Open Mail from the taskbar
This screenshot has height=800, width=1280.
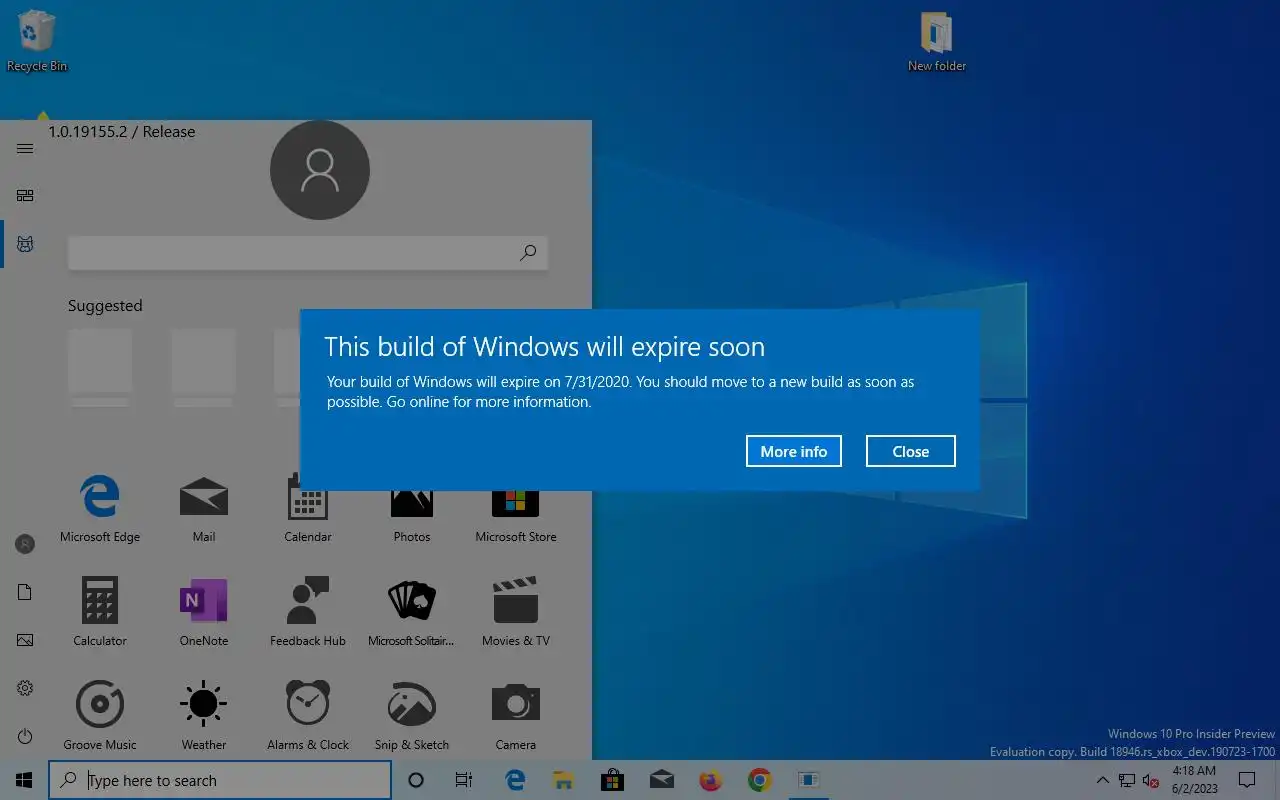click(x=661, y=780)
